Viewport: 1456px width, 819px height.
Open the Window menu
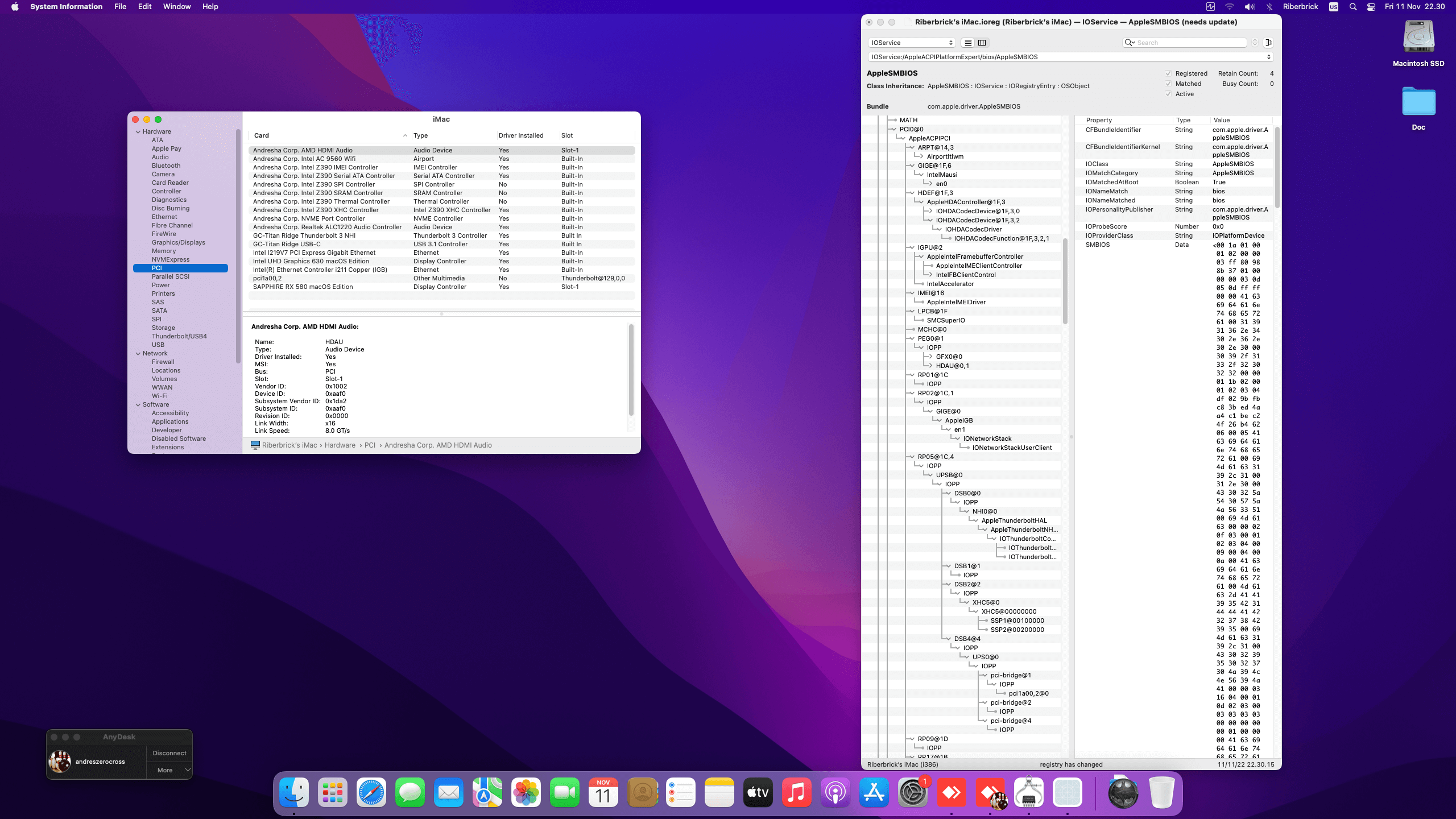(x=177, y=6)
